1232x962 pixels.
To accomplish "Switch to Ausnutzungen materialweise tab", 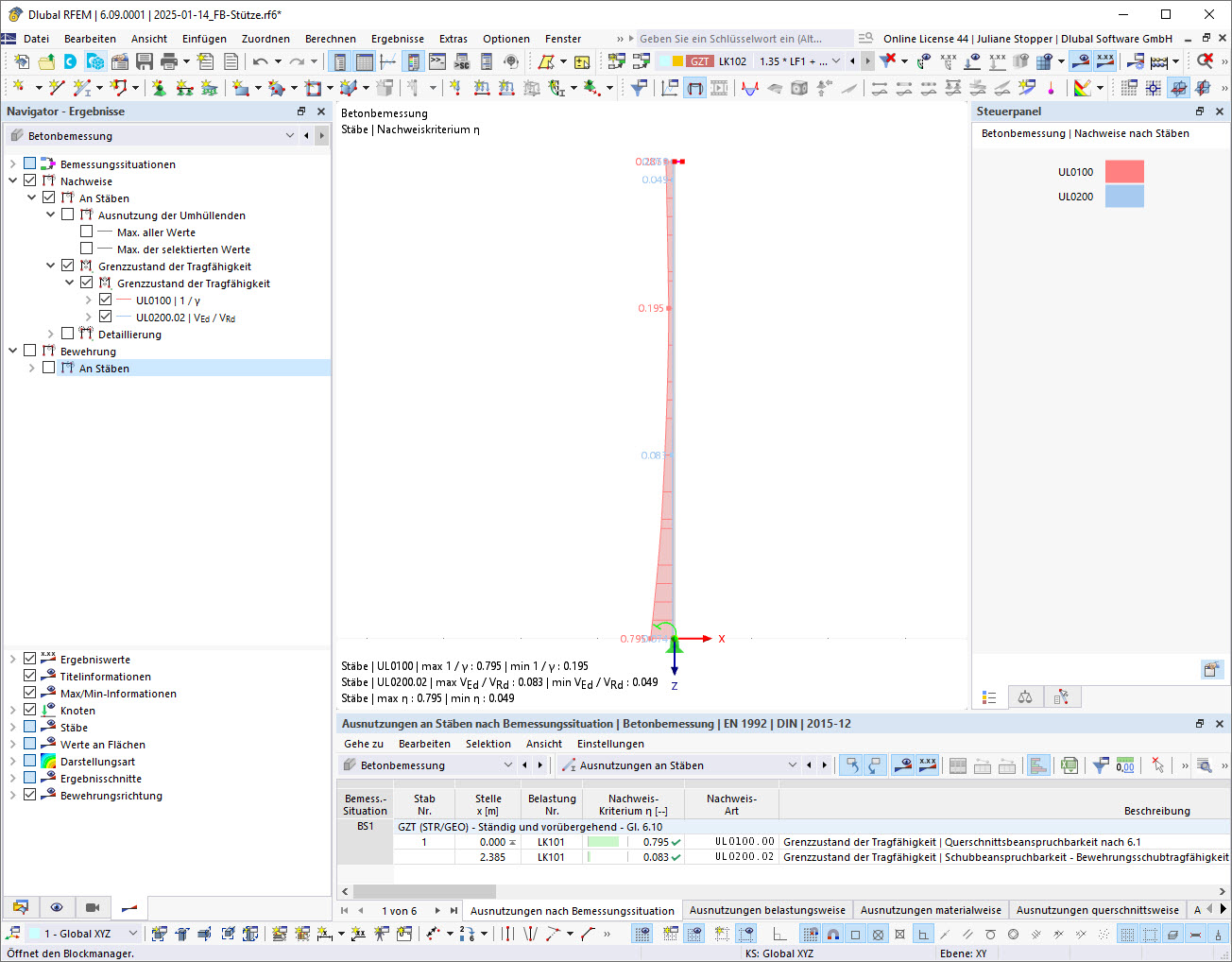I will tap(931, 910).
